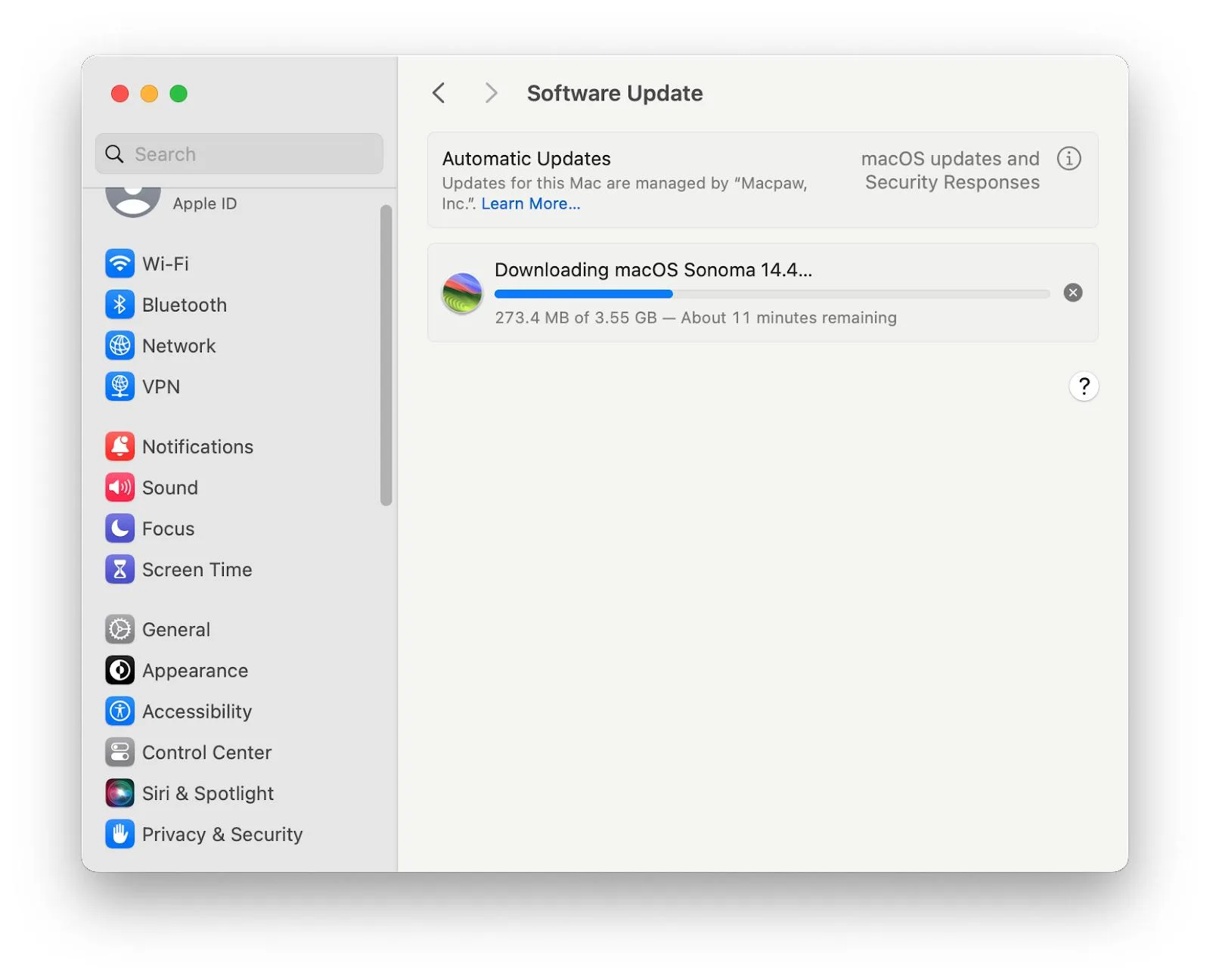Go forward with the right chevron

coord(491,93)
